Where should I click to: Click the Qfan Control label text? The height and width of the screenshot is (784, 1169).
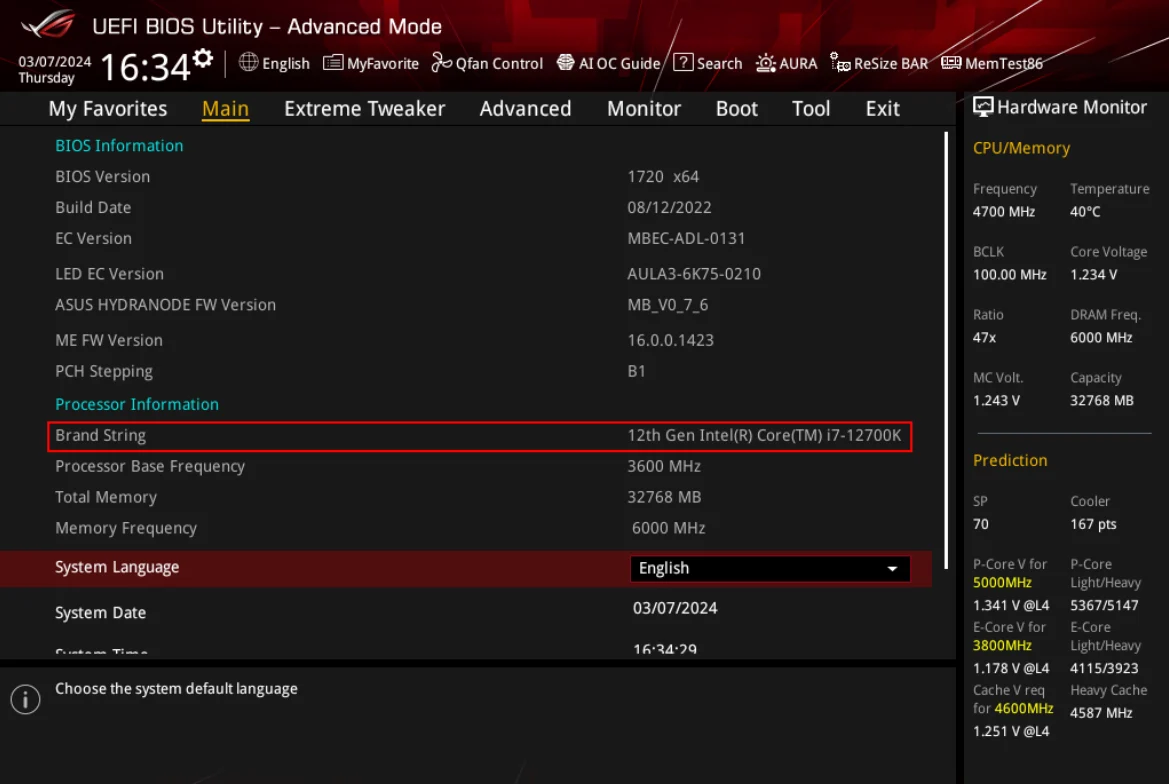499,63
